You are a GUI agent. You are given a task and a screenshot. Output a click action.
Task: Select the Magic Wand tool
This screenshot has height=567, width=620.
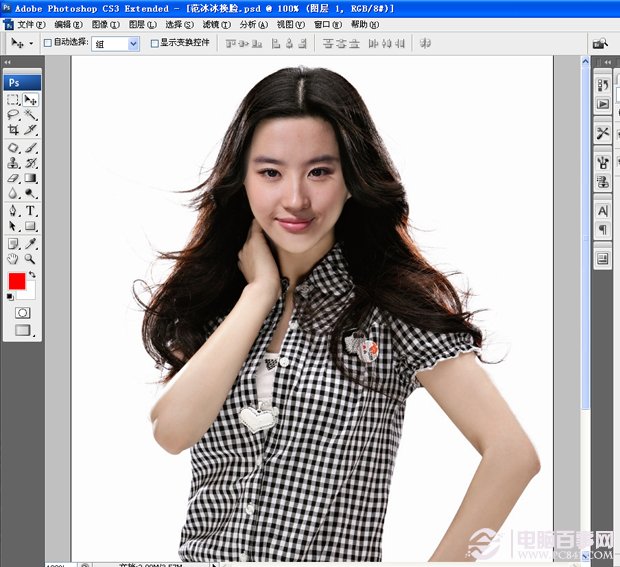pos(30,115)
